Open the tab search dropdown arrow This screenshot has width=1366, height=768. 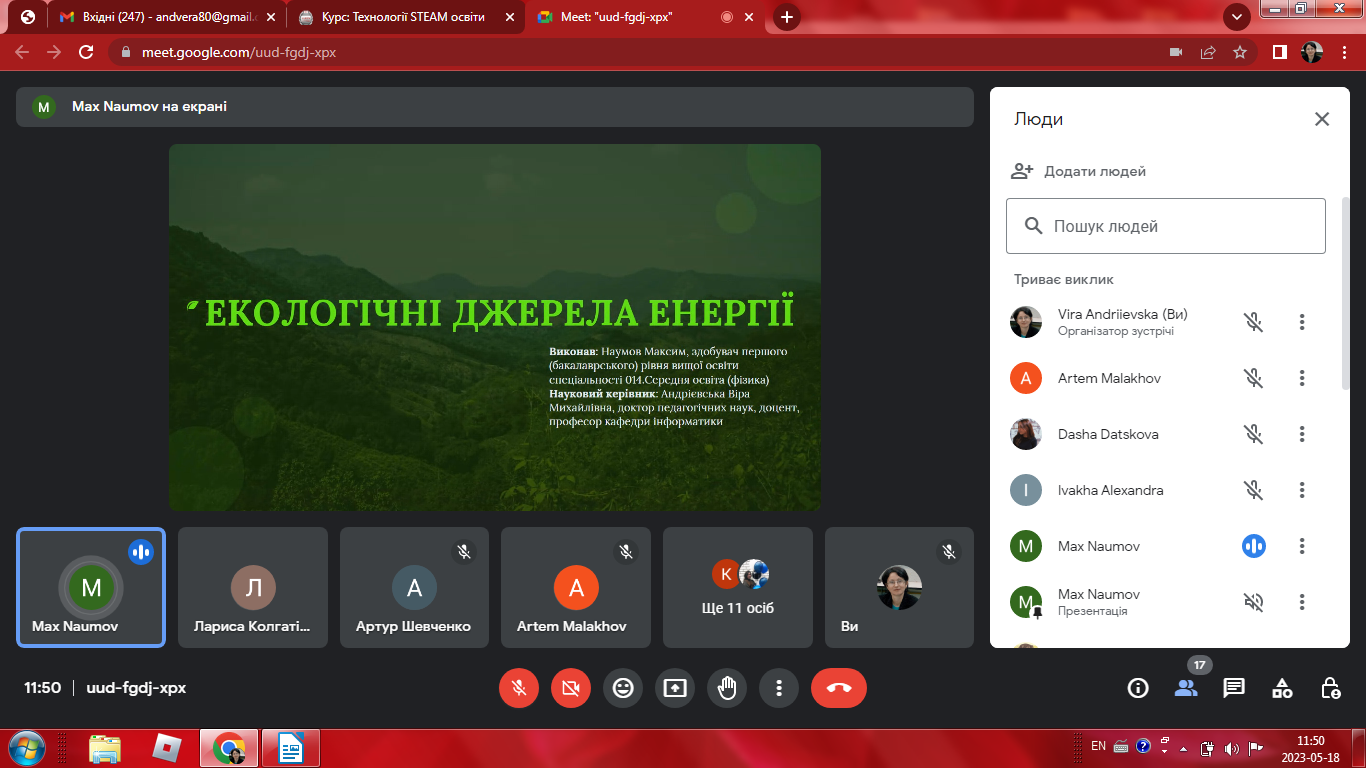coord(1238,17)
